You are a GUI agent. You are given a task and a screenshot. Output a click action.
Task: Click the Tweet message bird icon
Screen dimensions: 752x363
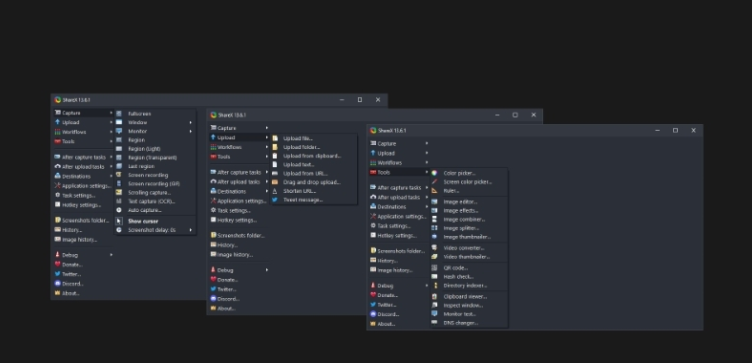tap(275, 199)
